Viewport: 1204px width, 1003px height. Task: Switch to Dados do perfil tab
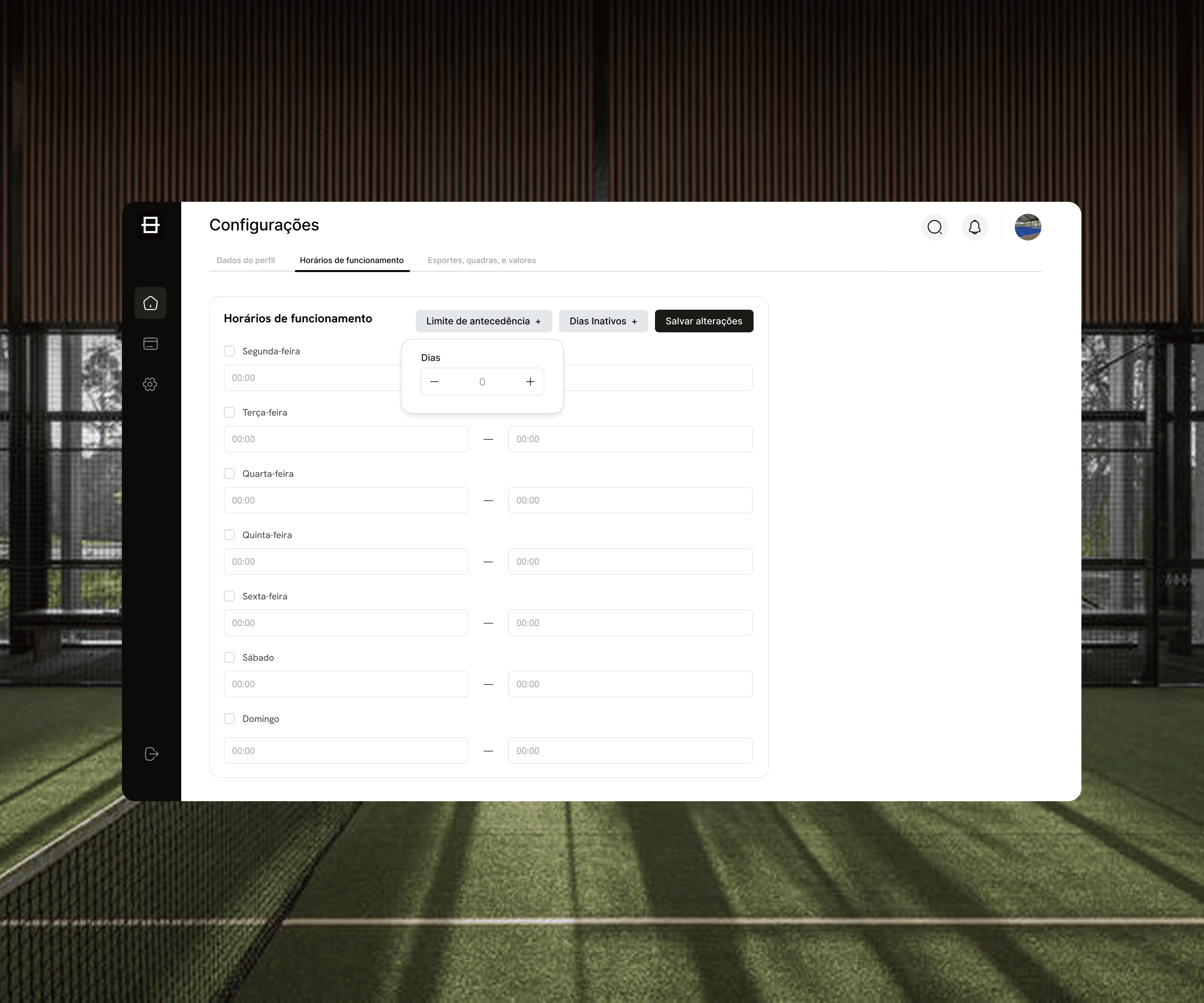point(246,260)
